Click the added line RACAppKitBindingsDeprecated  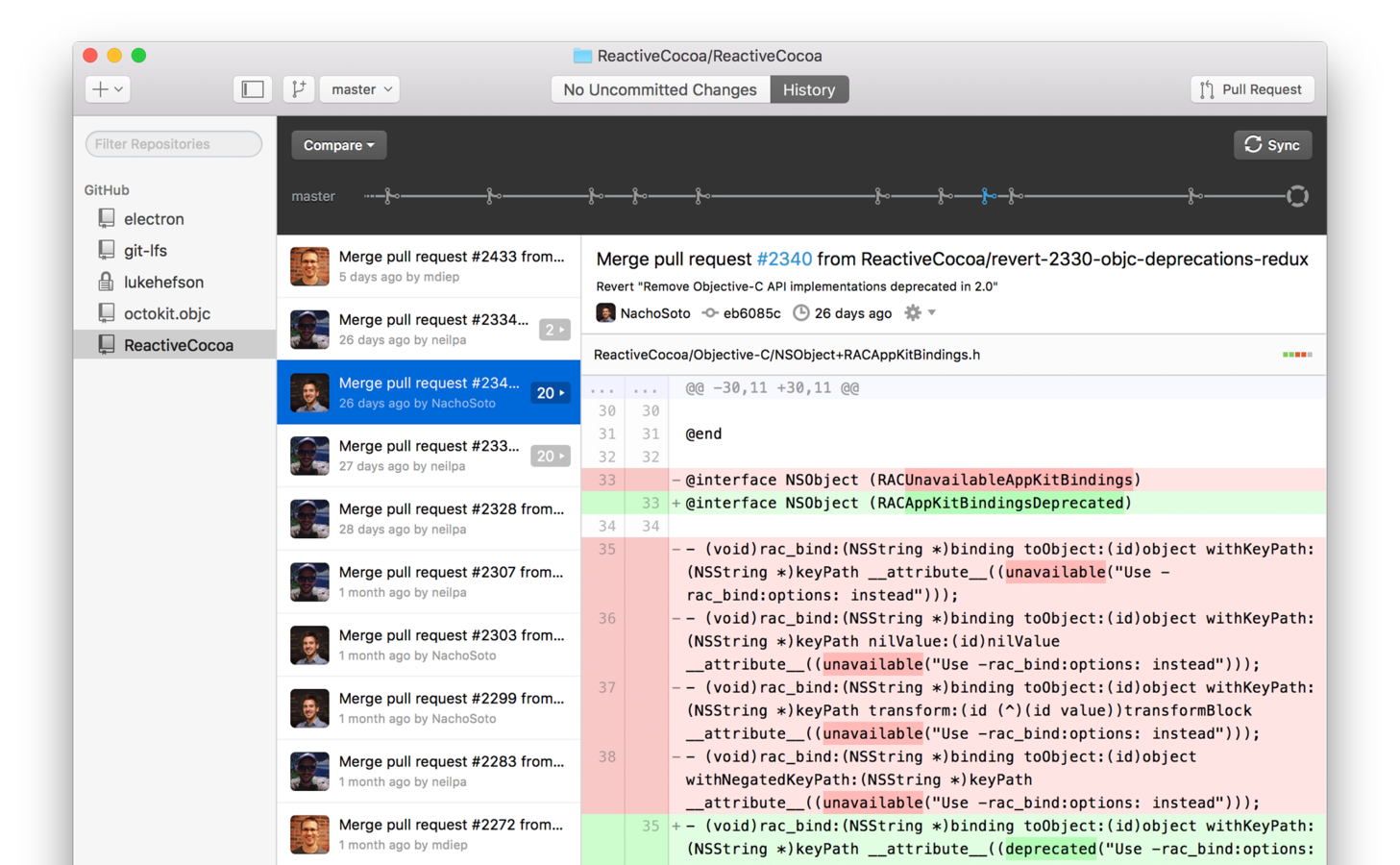coord(953,503)
